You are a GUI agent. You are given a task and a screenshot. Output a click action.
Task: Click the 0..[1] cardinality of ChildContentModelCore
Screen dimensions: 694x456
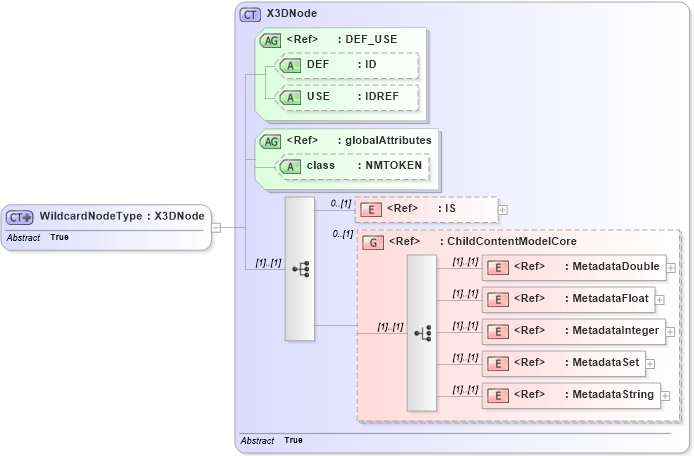[x=343, y=234]
